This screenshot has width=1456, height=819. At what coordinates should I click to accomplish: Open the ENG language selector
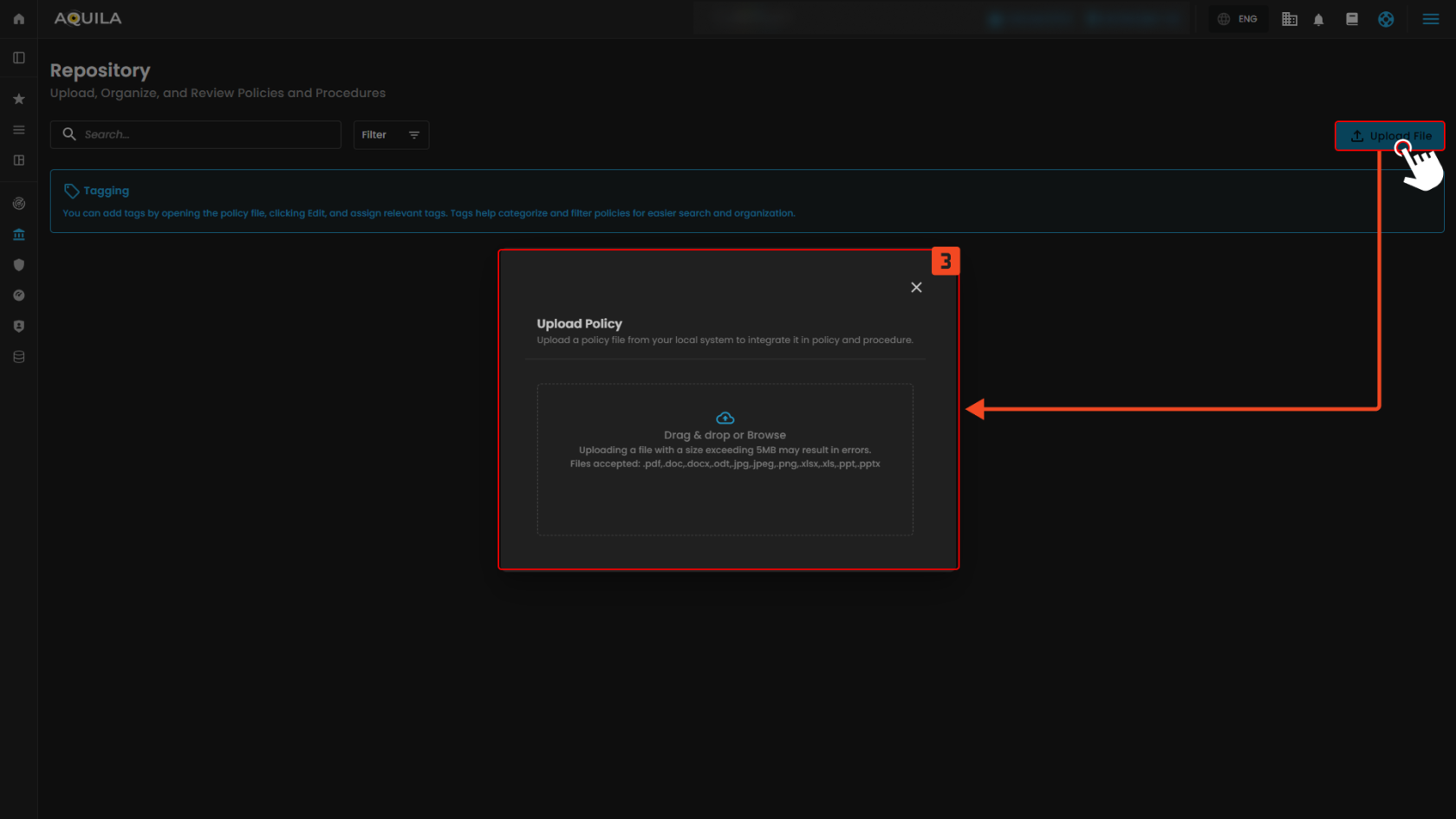coord(1238,19)
